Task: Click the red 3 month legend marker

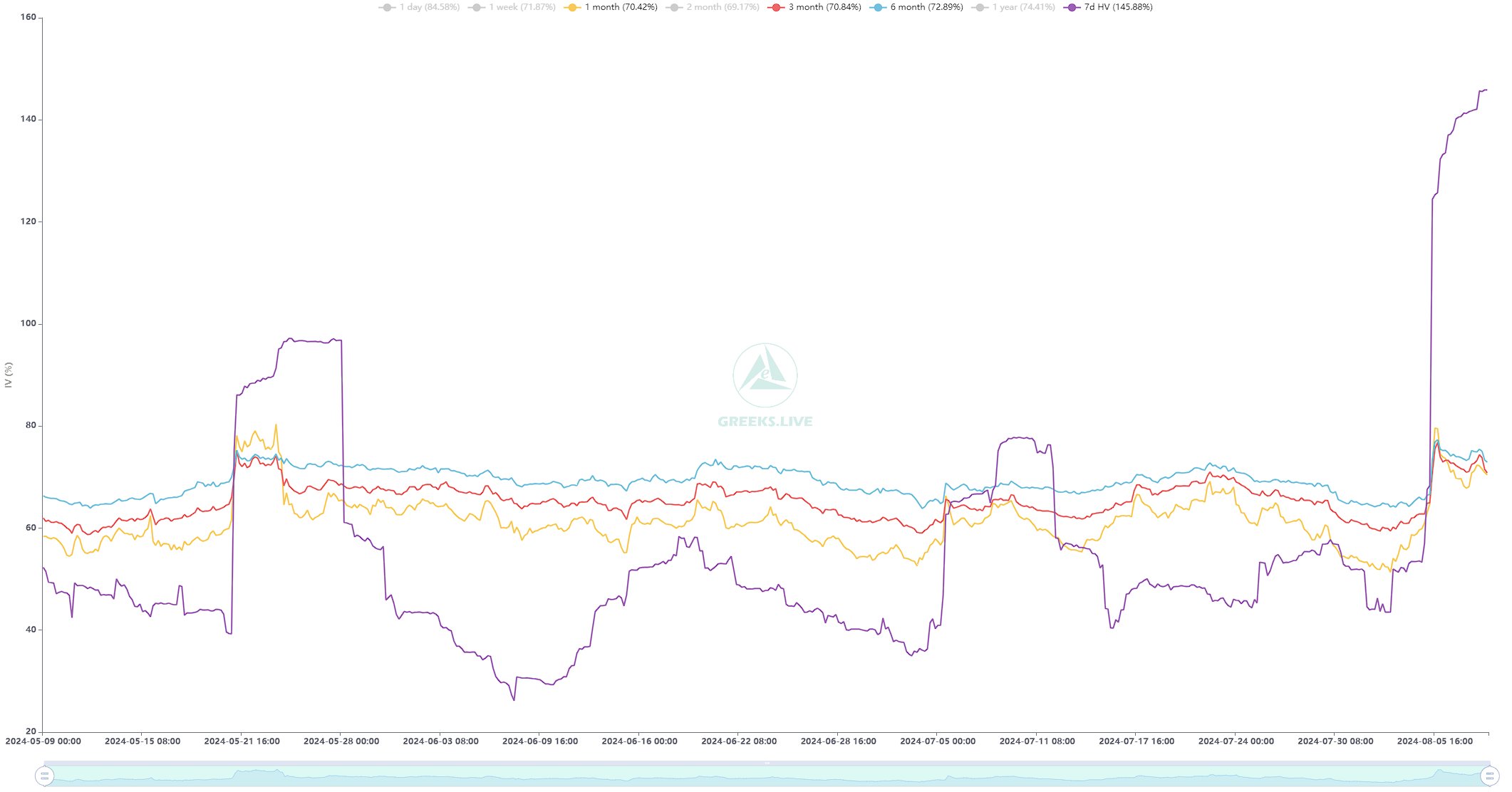Action: (x=775, y=7)
